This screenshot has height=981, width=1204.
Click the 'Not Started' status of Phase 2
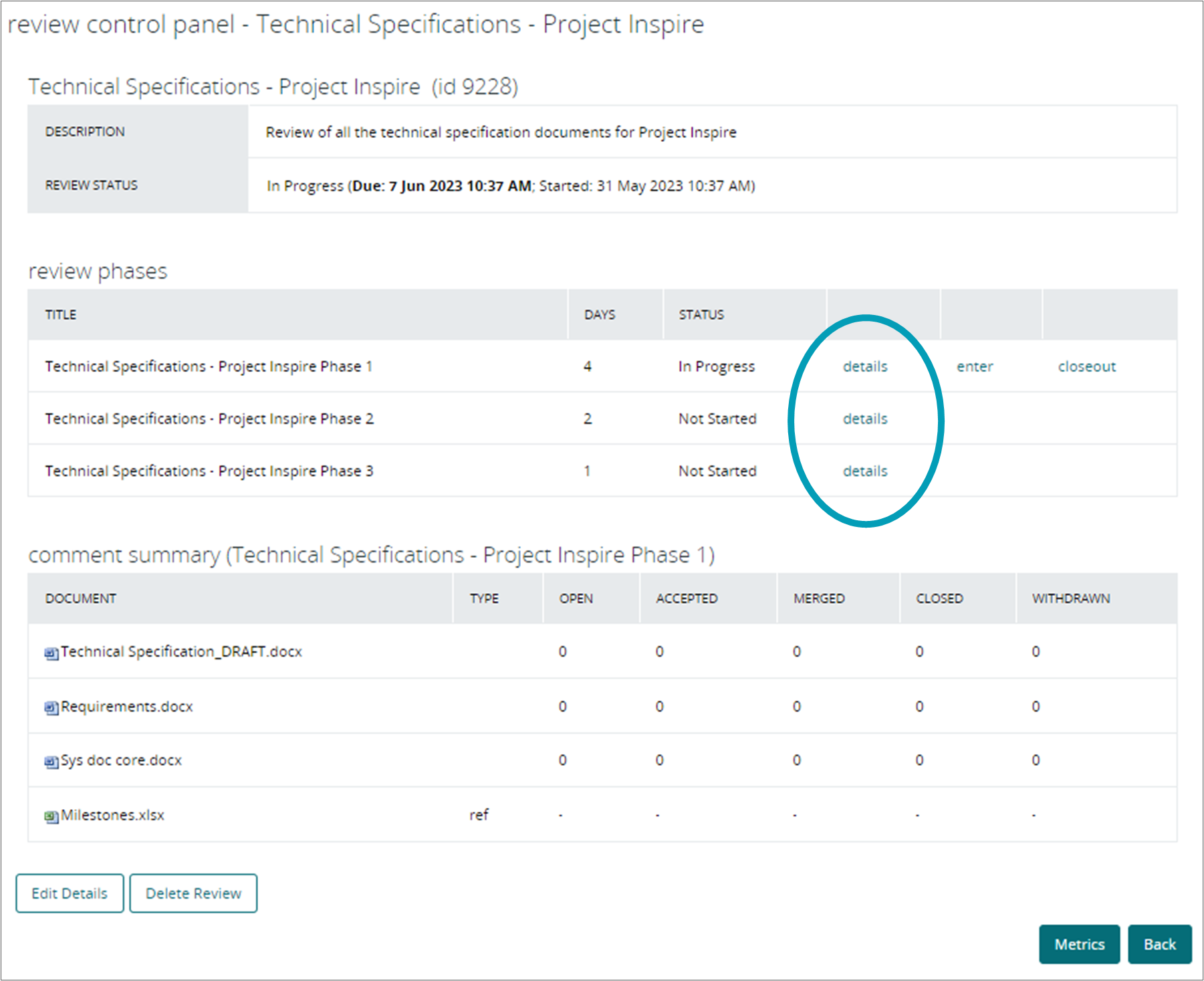pos(717,419)
